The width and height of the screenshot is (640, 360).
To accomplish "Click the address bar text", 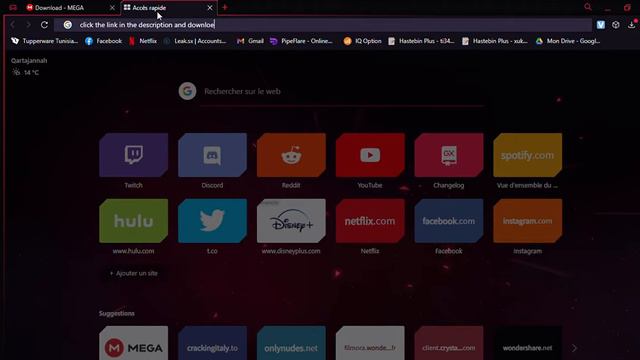I will pyautogui.click(x=147, y=25).
